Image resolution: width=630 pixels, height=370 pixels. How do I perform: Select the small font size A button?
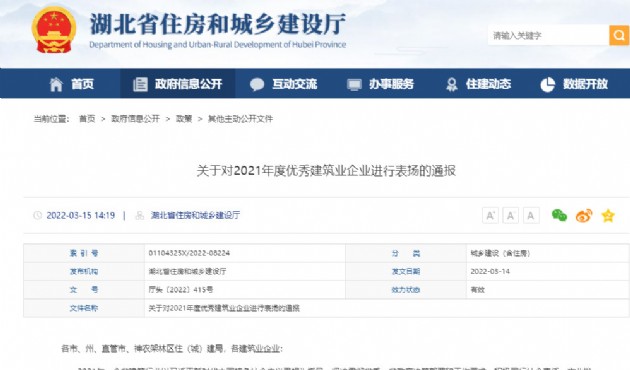point(531,216)
